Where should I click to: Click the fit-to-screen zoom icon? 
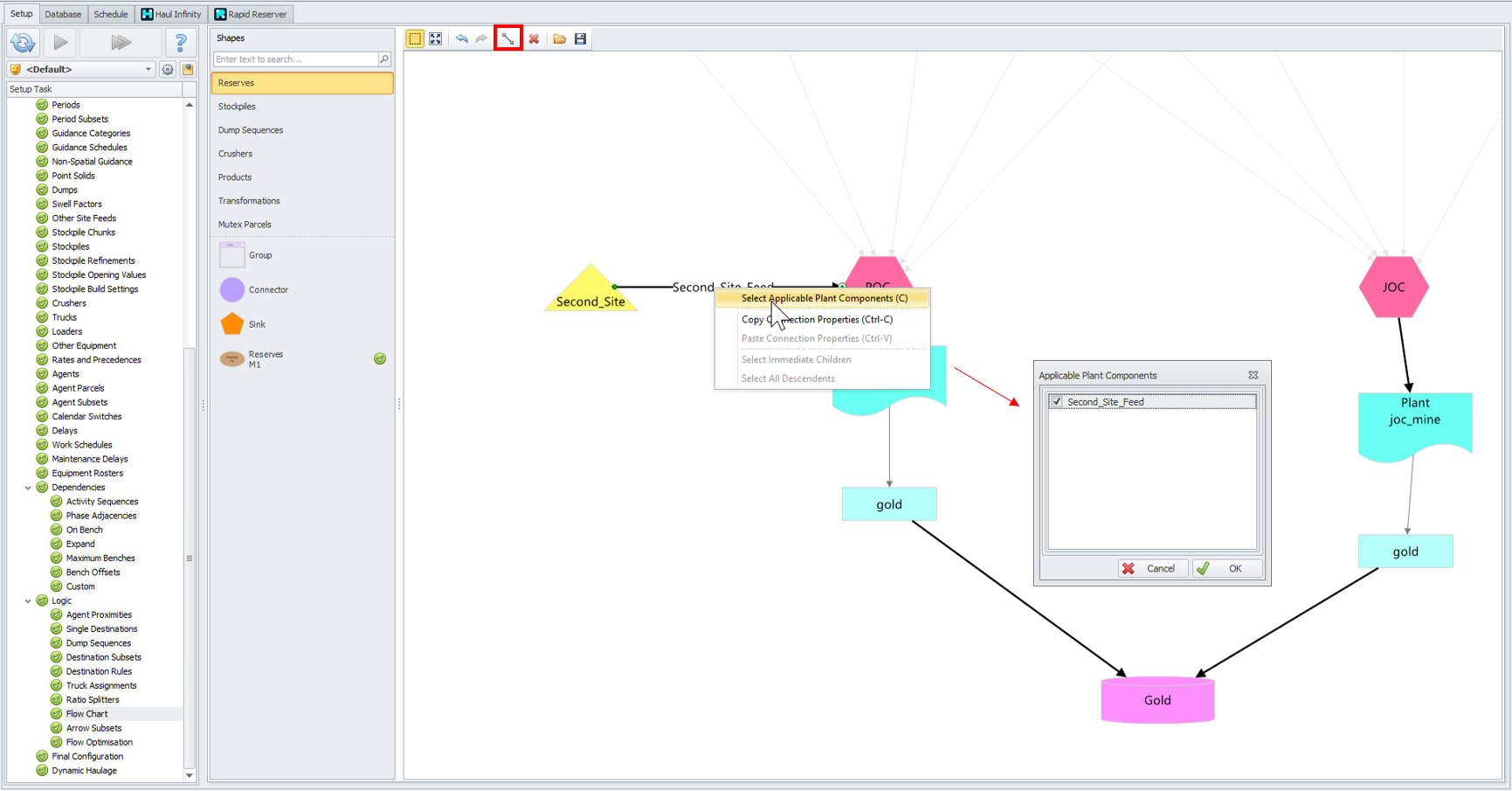(x=435, y=38)
